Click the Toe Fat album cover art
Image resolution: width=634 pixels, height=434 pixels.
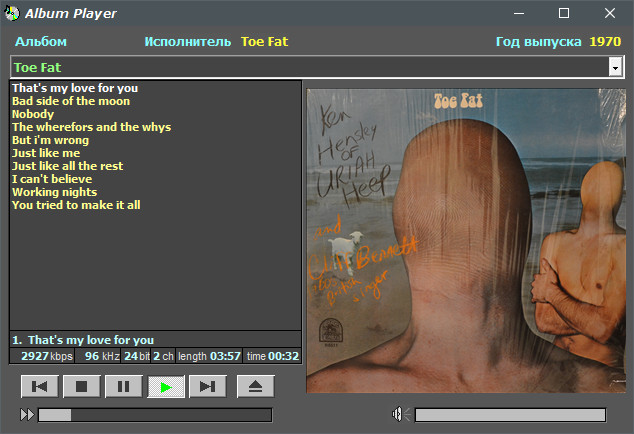tap(466, 241)
